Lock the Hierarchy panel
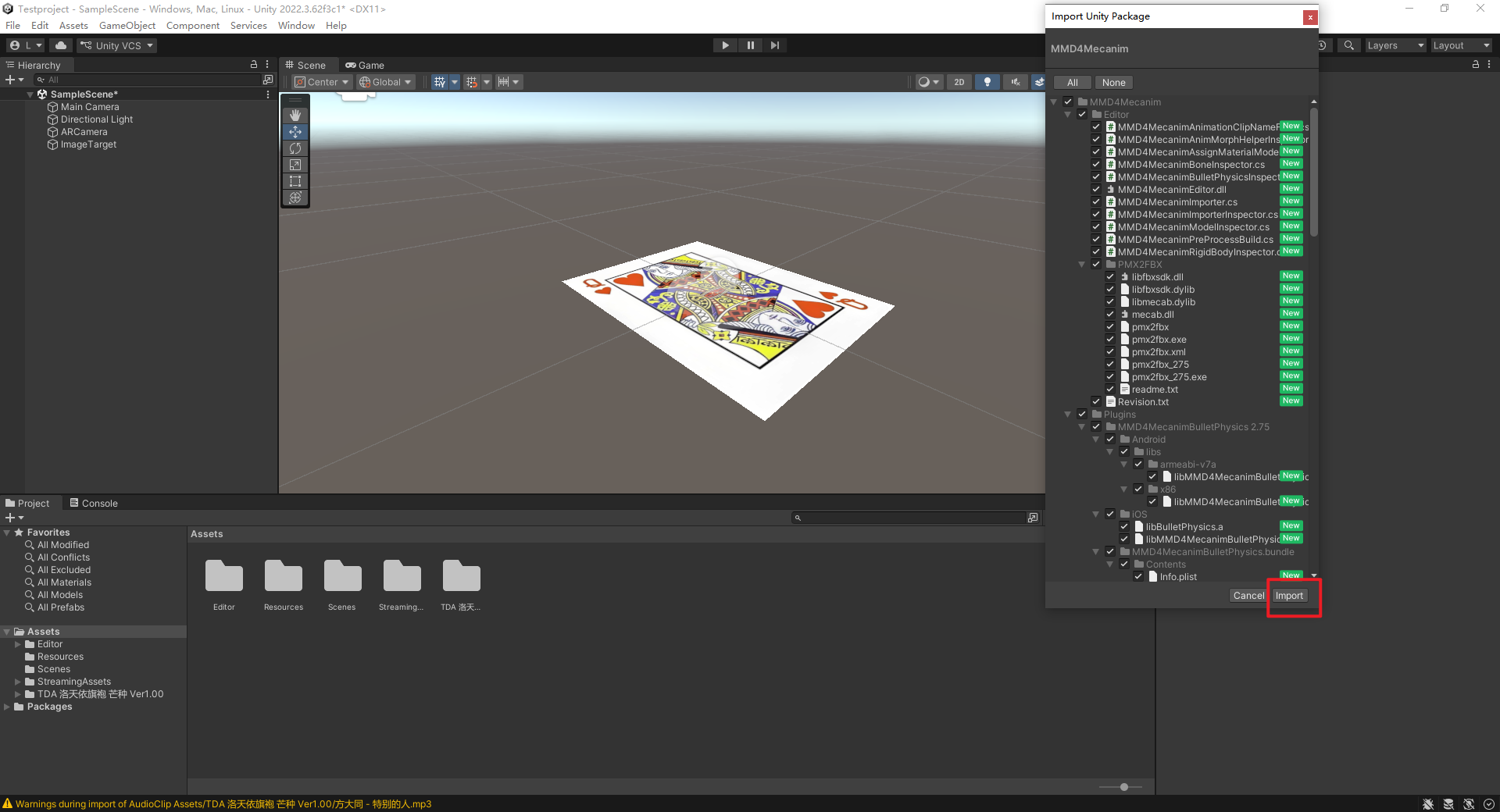This screenshot has height=812, width=1500. [x=254, y=65]
